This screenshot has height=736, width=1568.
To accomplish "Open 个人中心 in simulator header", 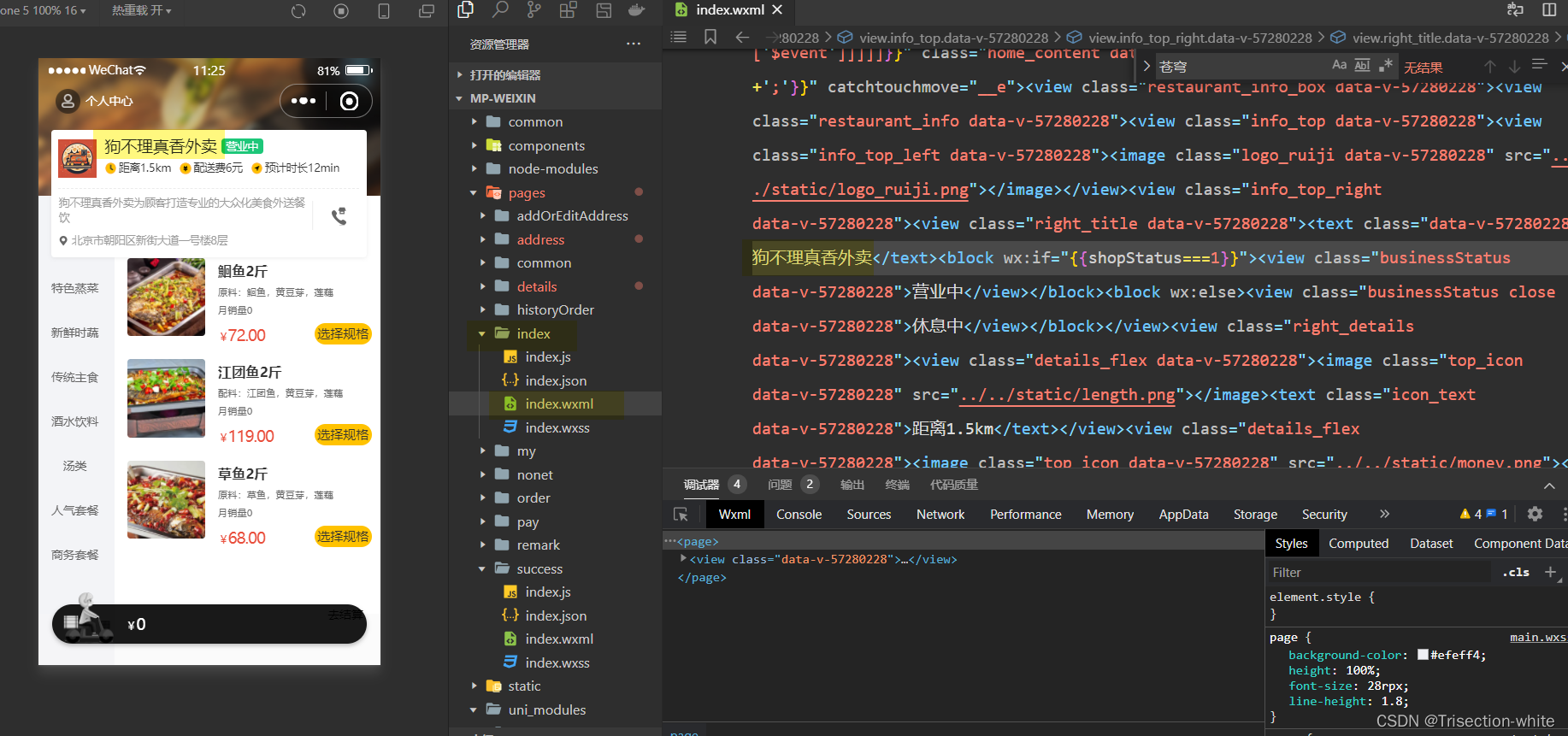I will click(95, 101).
